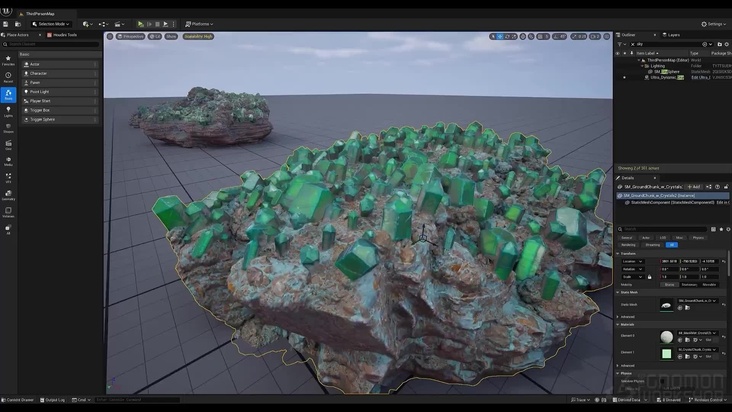This screenshot has width=732, height=412.
Task: Switch to the ThirdPersonMap tab
Action: 40,14
